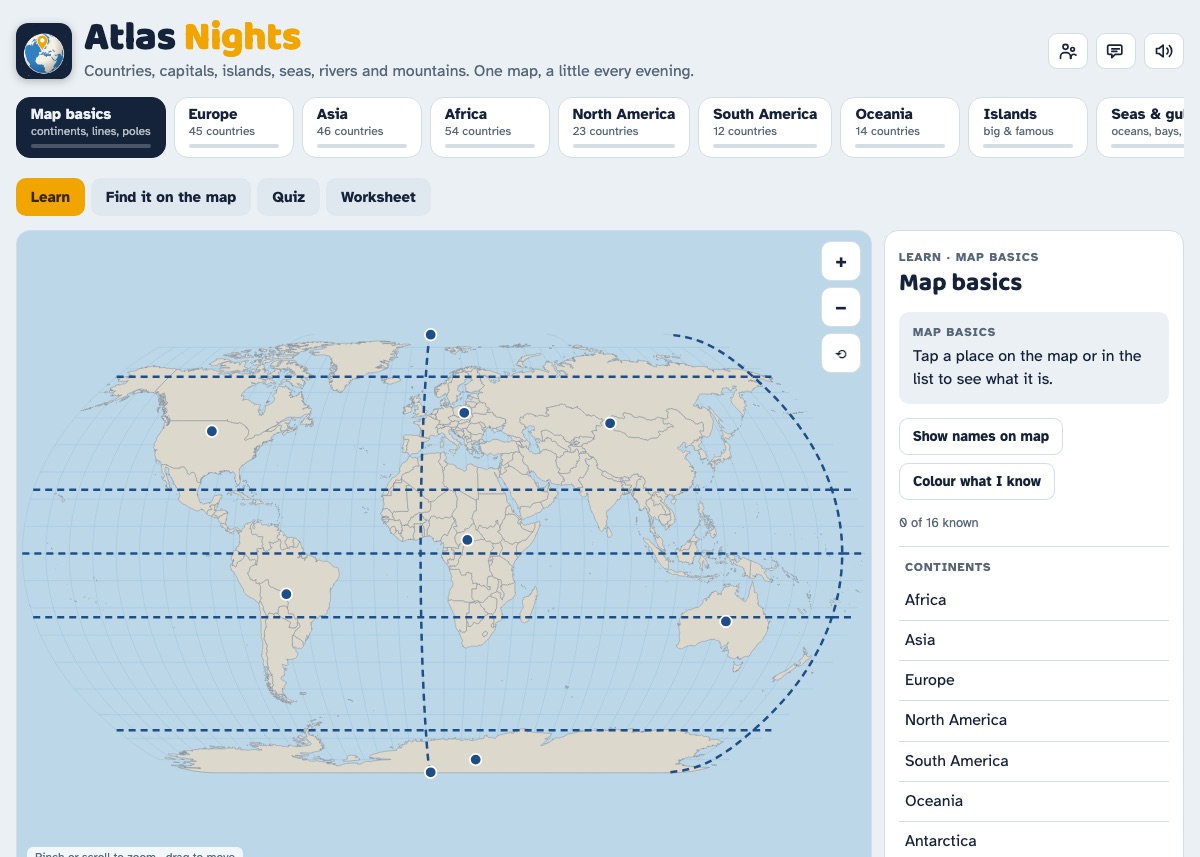Image resolution: width=1200 pixels, height=857 pixels.
Task: Select Asia in the continents list
Action: click(x=1034, y=640)
